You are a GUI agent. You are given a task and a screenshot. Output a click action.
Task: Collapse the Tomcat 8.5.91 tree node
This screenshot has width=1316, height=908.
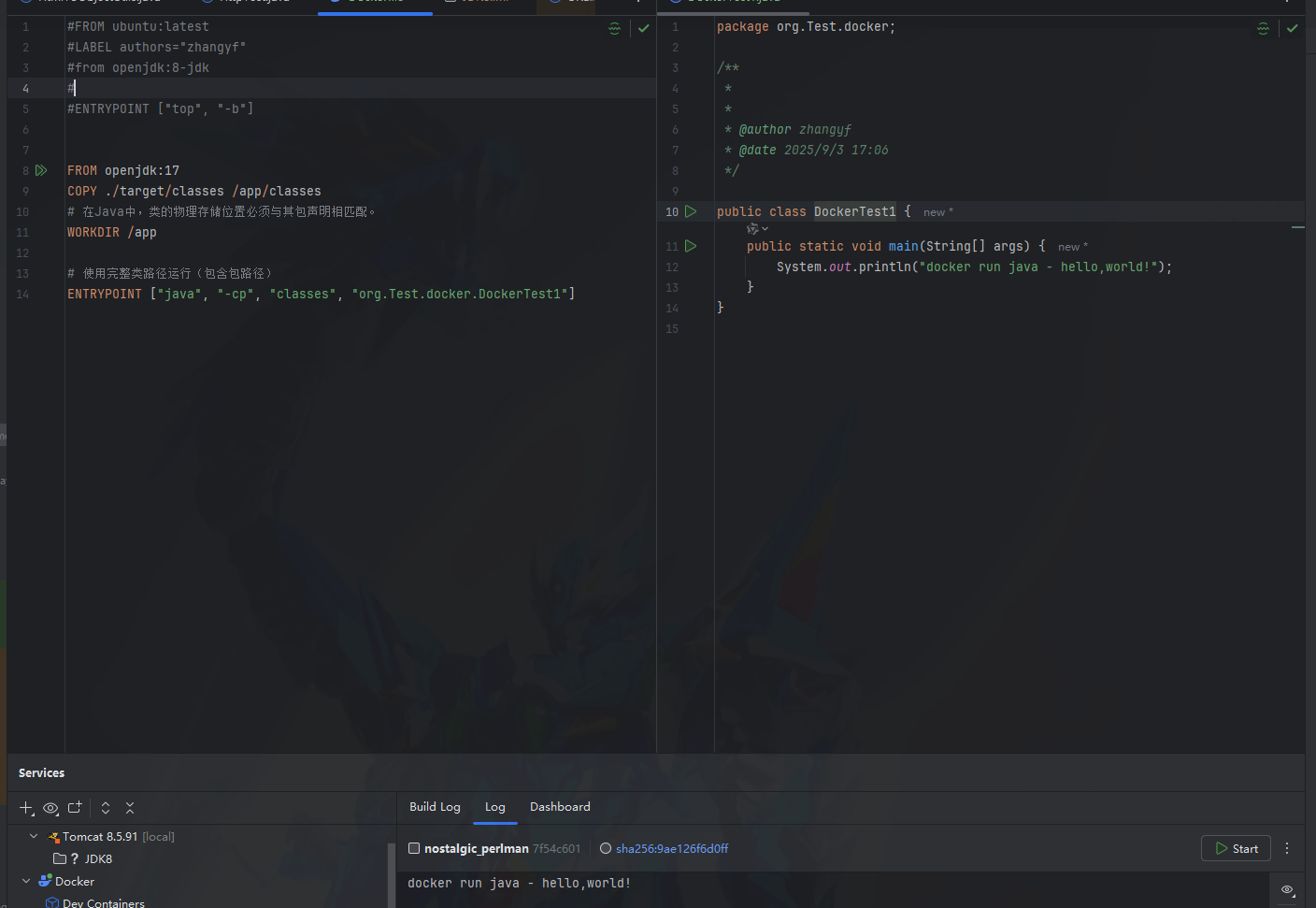tap(34, 836)
